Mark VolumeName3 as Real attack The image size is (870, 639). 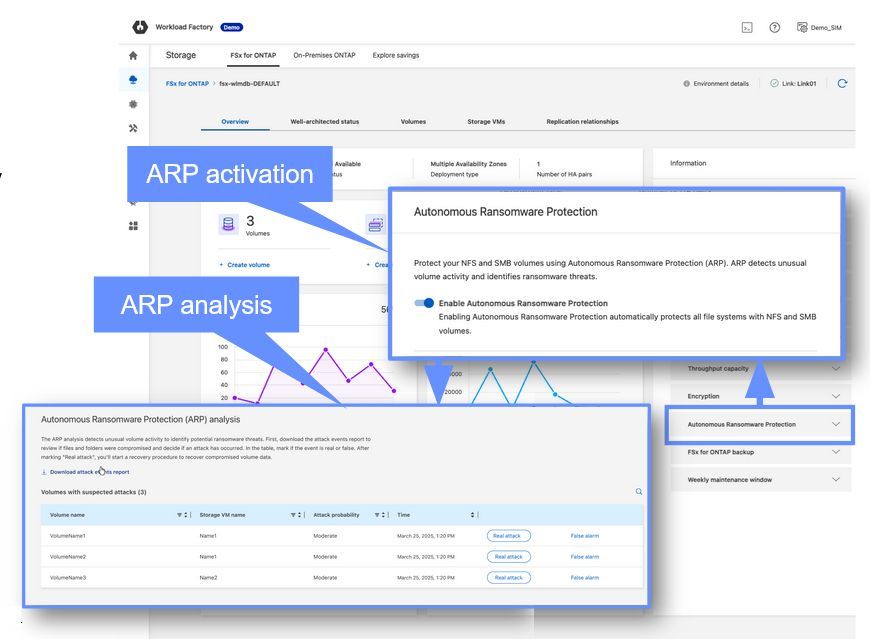[x=509, y=577]
